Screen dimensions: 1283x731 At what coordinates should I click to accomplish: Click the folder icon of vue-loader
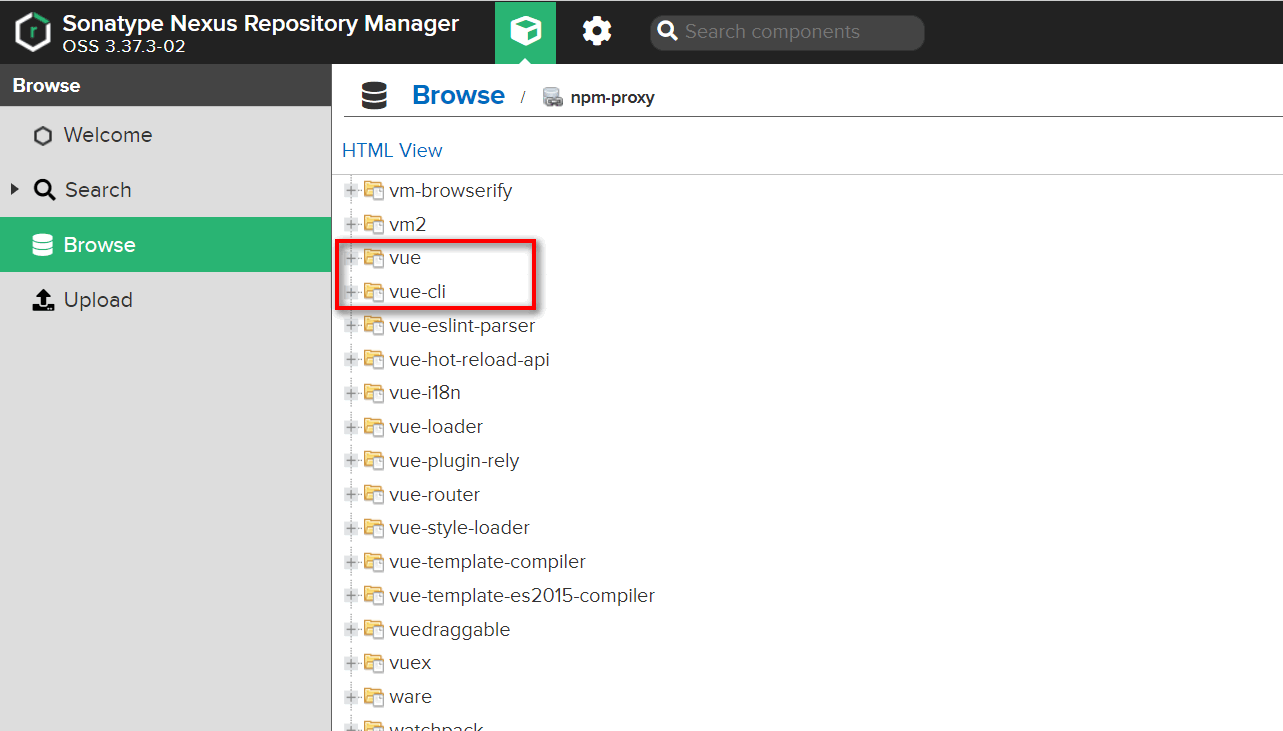click(x=374, y=427)
